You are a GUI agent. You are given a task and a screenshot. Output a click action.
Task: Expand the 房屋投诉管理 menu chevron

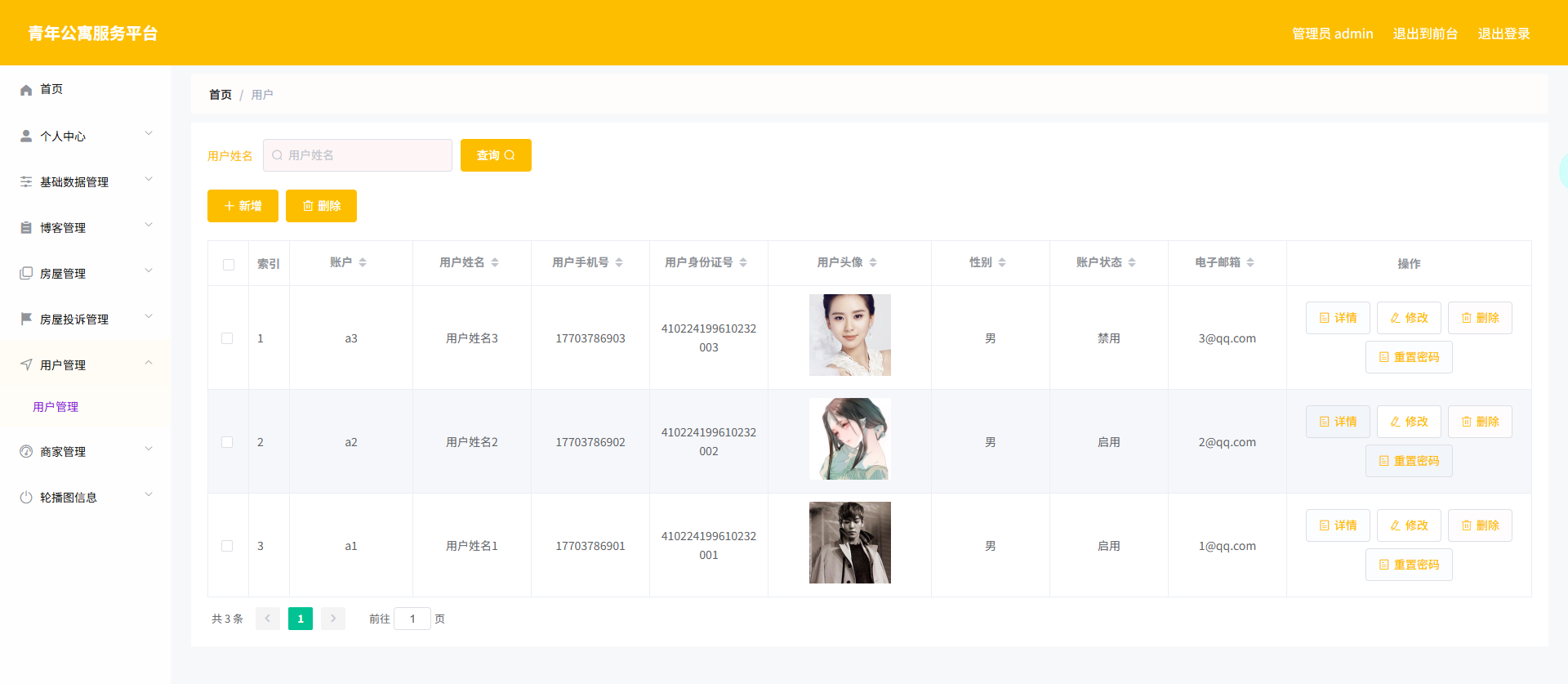149,316
